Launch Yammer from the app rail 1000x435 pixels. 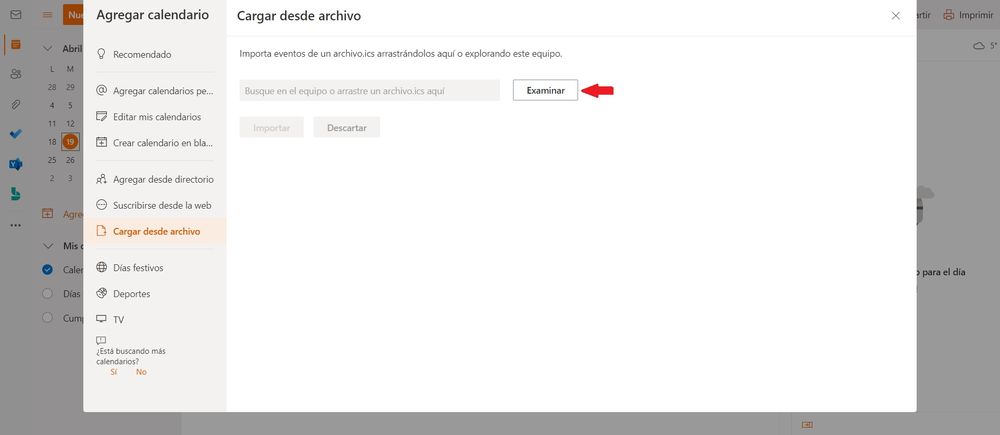(x=15, y=164)
